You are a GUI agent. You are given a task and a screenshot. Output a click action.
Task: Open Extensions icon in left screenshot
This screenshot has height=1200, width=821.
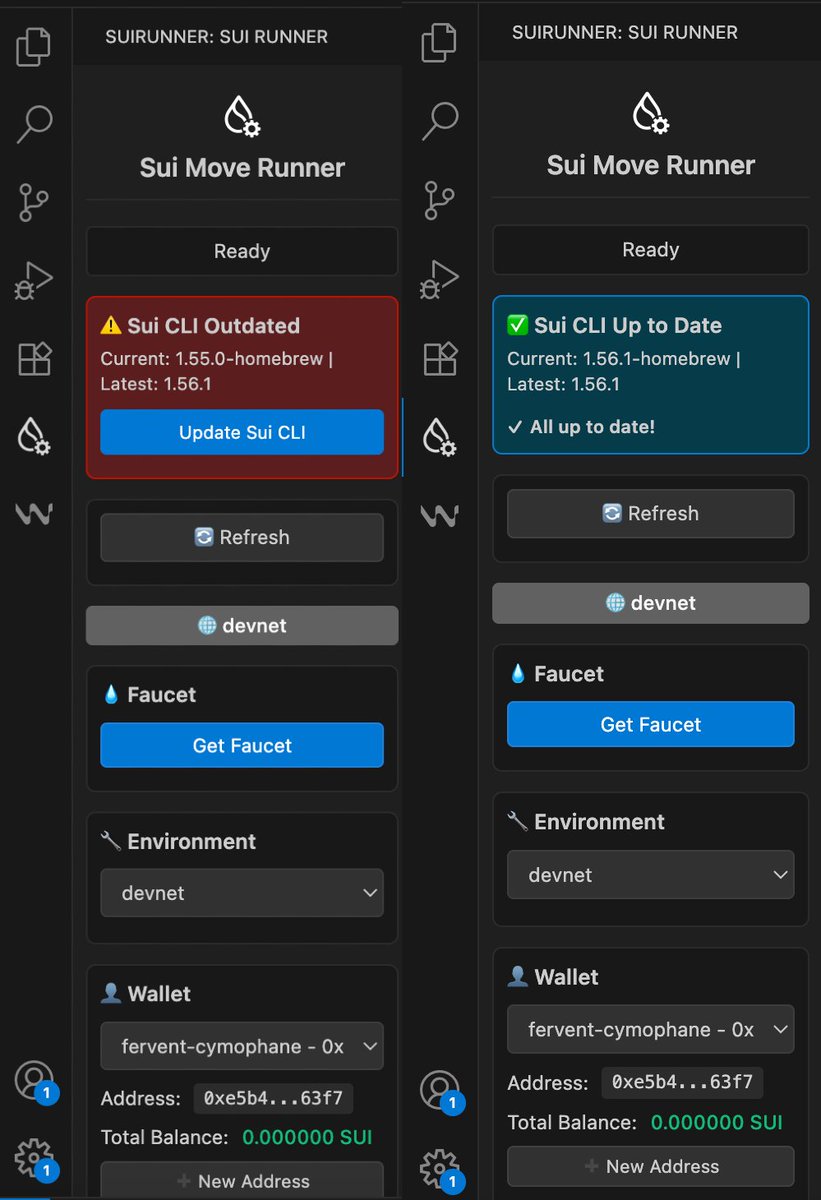(35, 358)
